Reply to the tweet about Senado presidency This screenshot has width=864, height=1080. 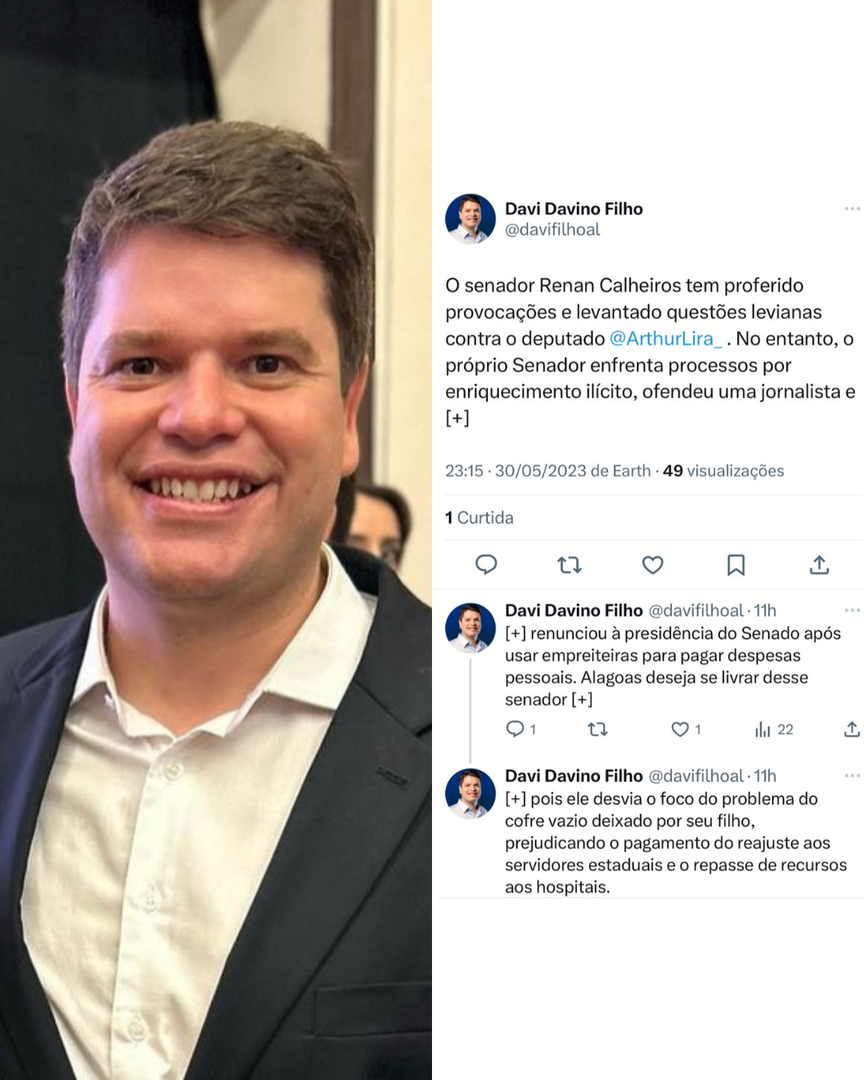pyautogui.click(x=515, y=729)
